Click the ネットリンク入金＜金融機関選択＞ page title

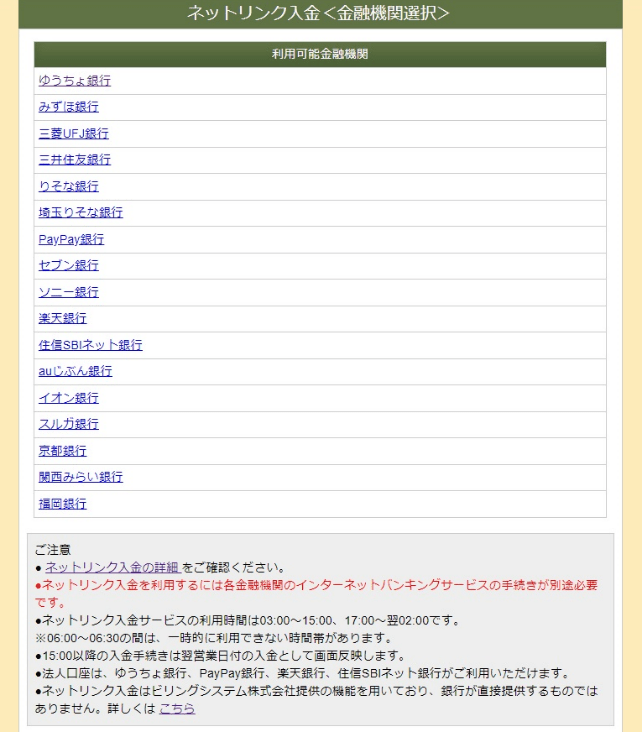click(x=320, y=13)
